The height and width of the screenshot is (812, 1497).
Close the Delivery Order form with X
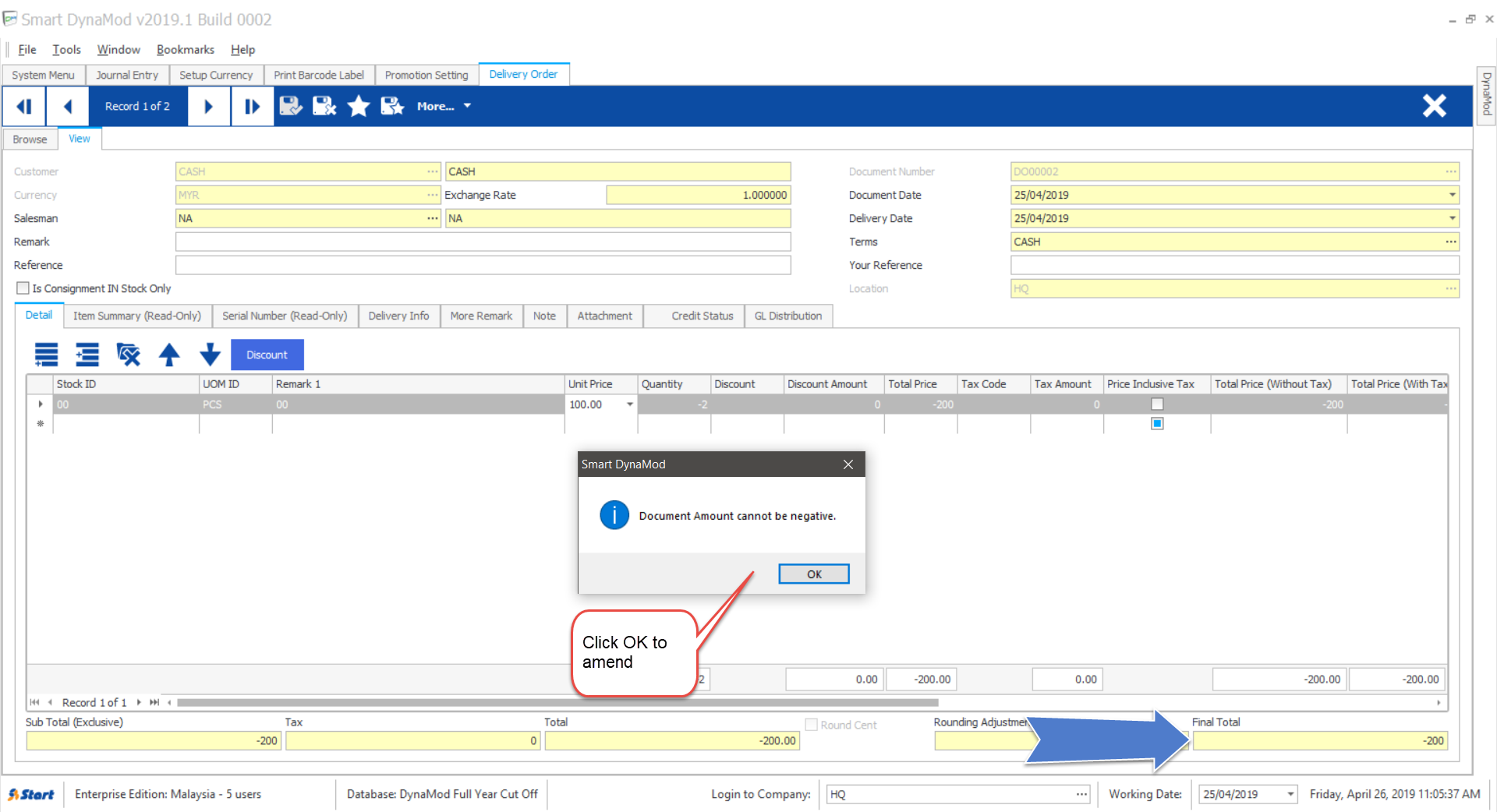pos(1434,106)
